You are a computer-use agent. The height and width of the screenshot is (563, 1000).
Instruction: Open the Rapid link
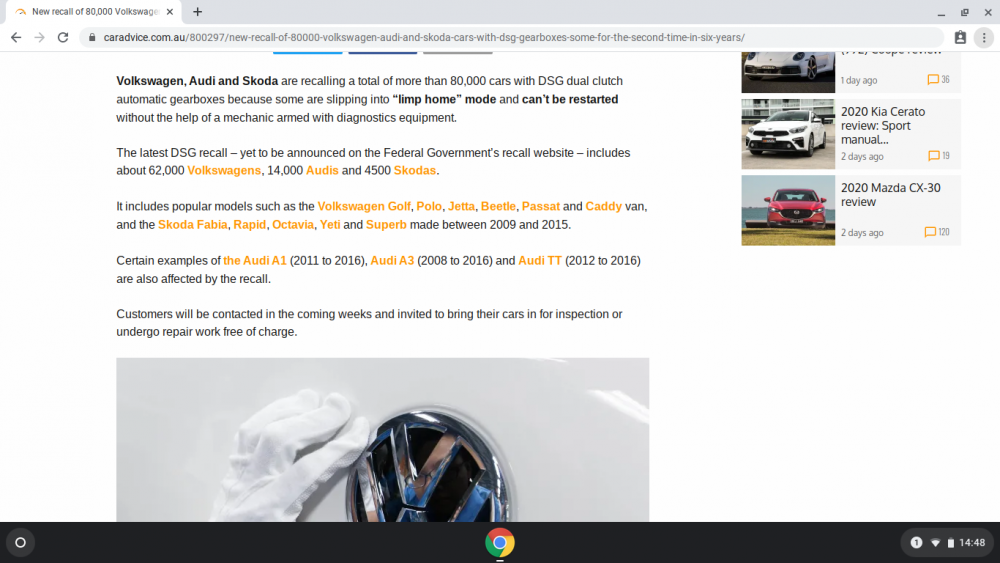point(249,224)
